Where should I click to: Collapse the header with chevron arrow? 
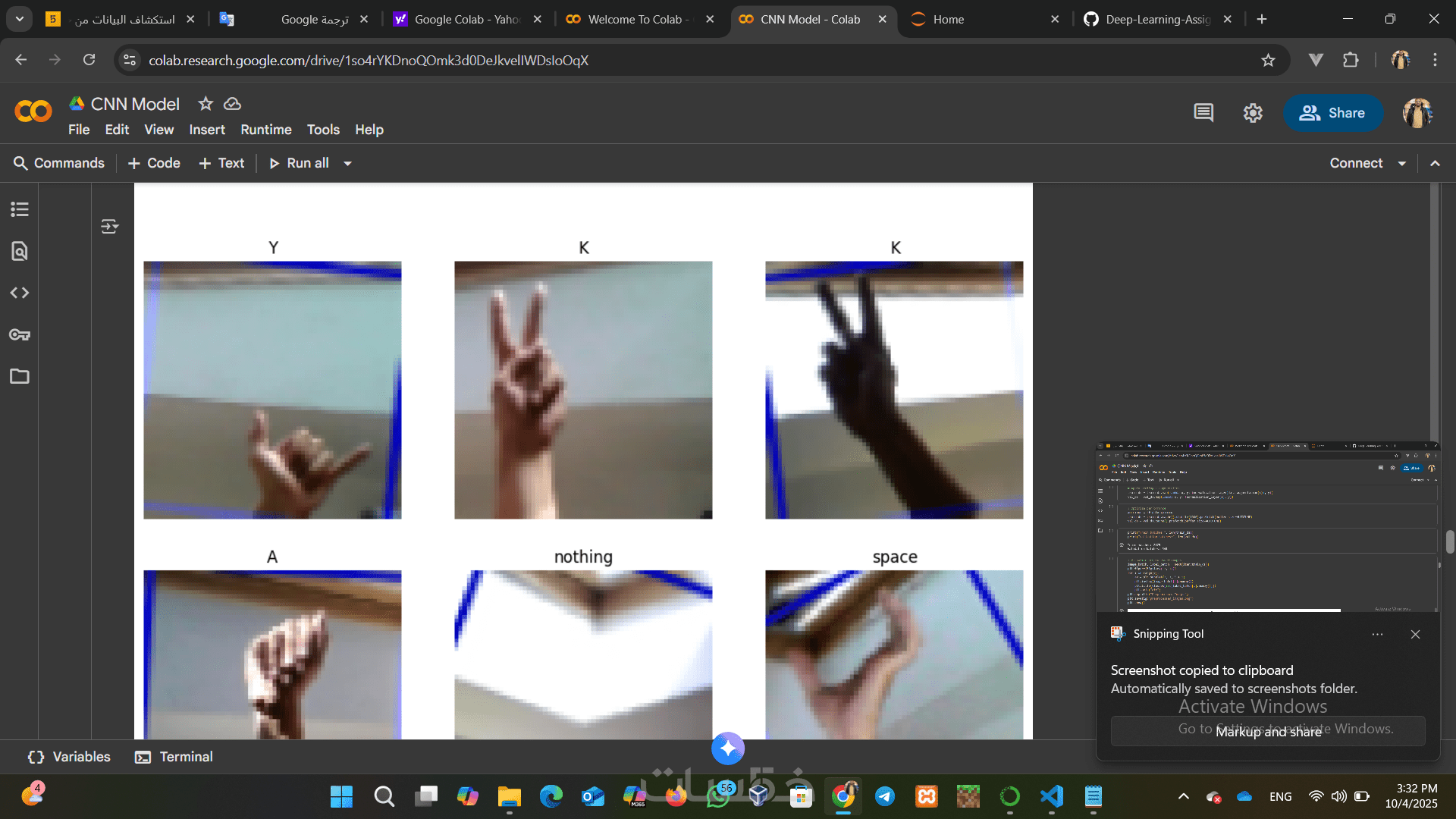[x=1436, y=163]
